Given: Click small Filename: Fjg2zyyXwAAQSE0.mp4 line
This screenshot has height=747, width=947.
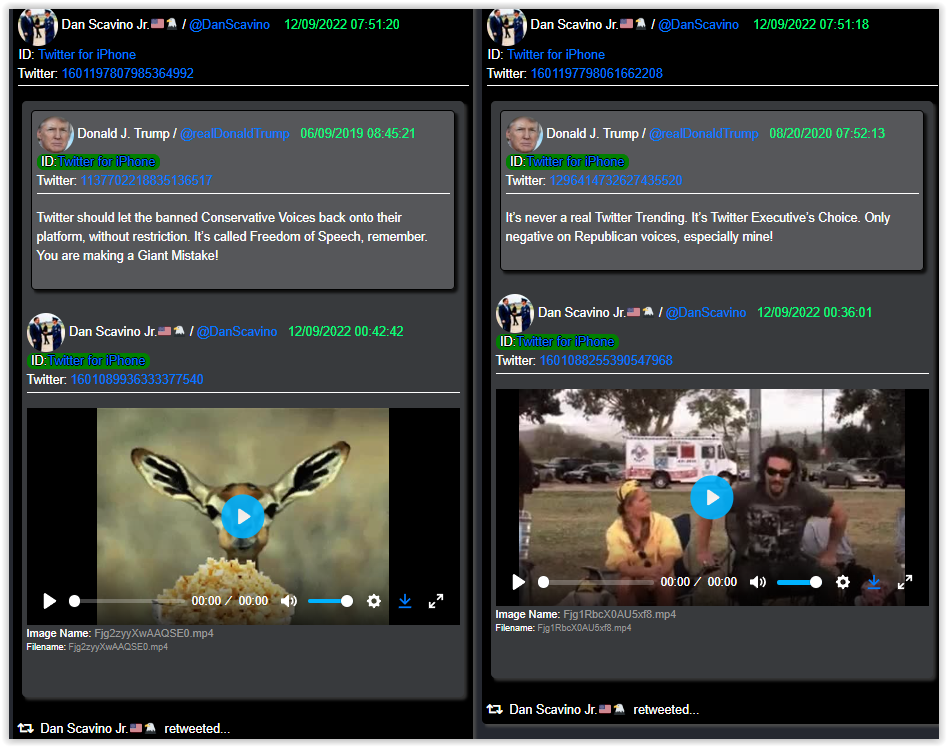Looking at the screenshot, I should click(97, 647).
